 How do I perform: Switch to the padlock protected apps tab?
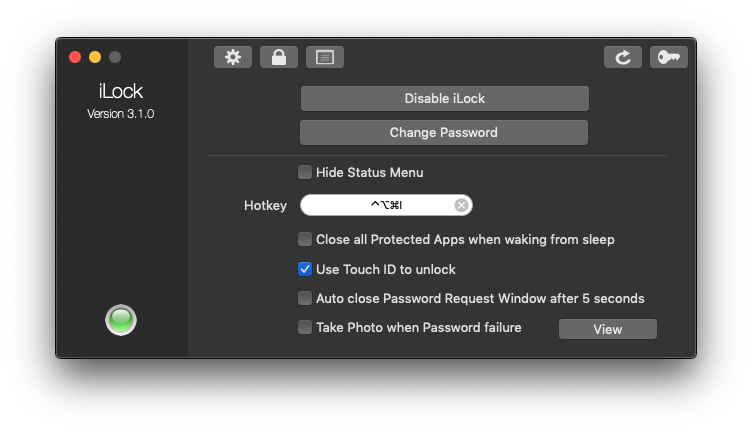click(x=279, y=57)
